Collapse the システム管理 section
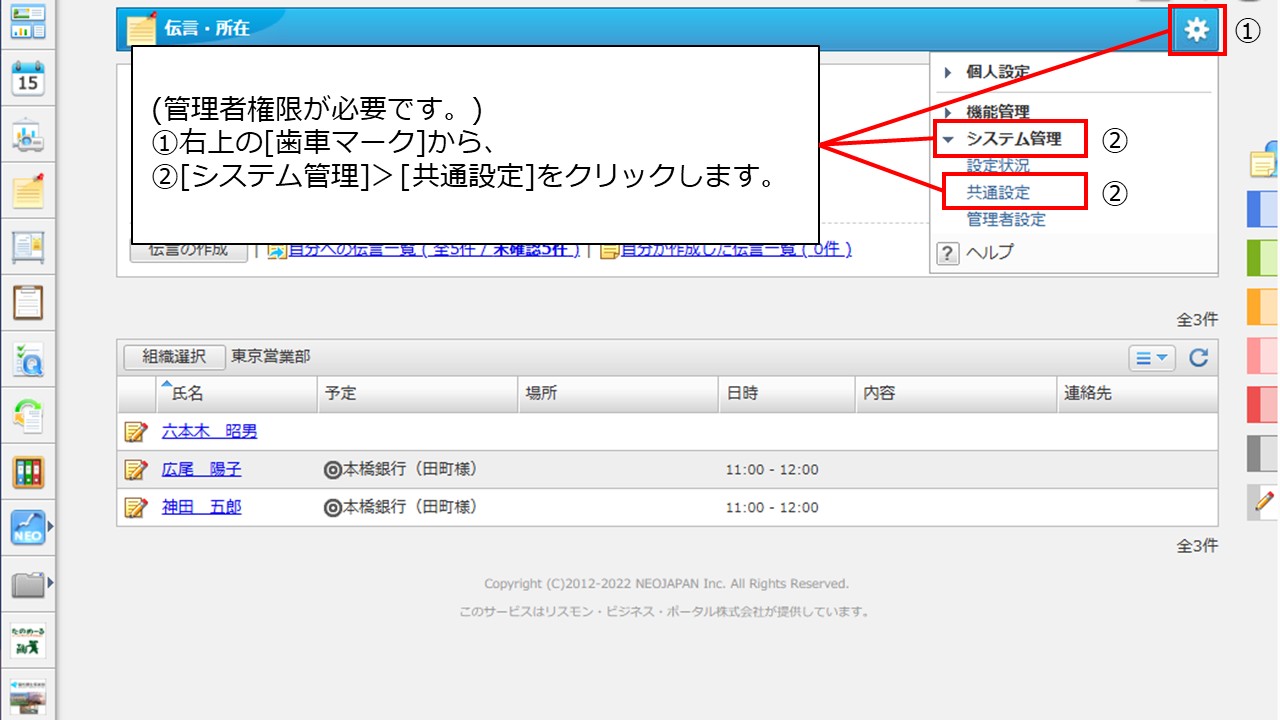The image size is (1280, 720). click(1012, 139)
